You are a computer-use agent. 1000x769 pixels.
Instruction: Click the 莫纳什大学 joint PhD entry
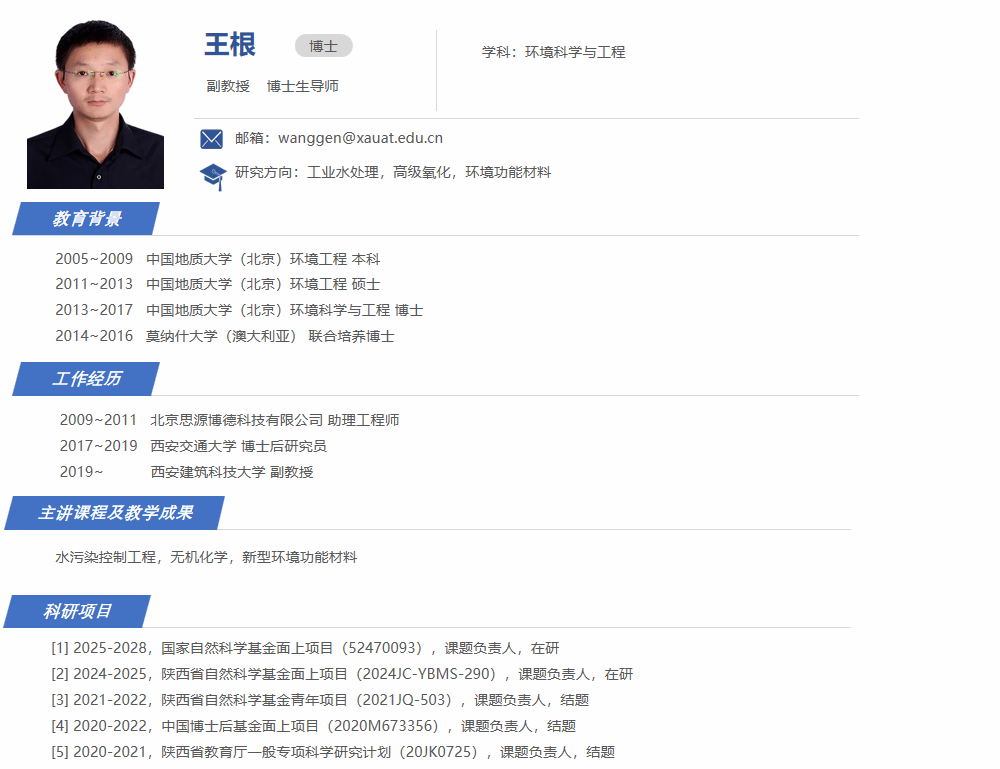coord(224,336)
